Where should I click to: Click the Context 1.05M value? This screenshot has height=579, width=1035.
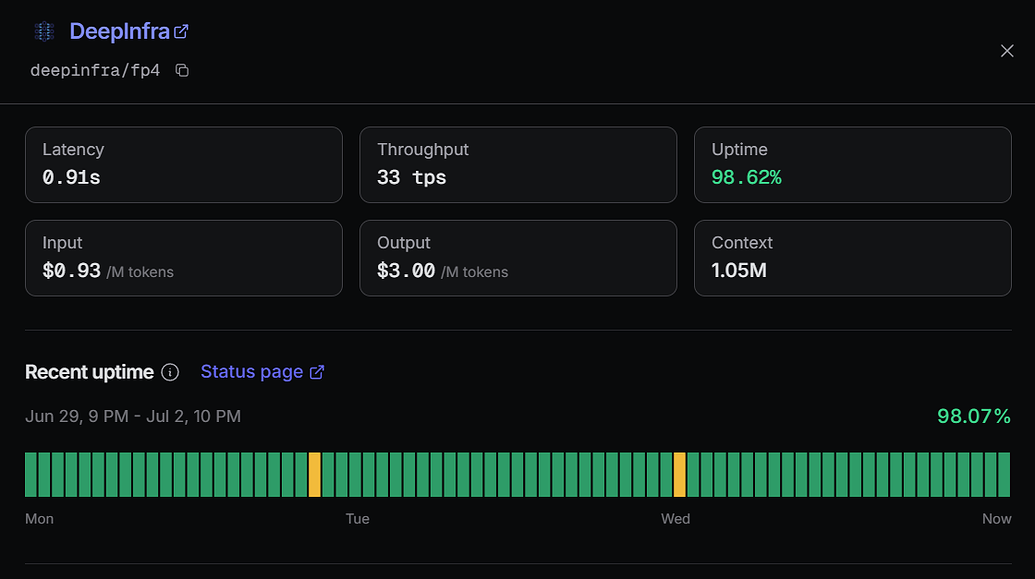(x=739, y=271)
